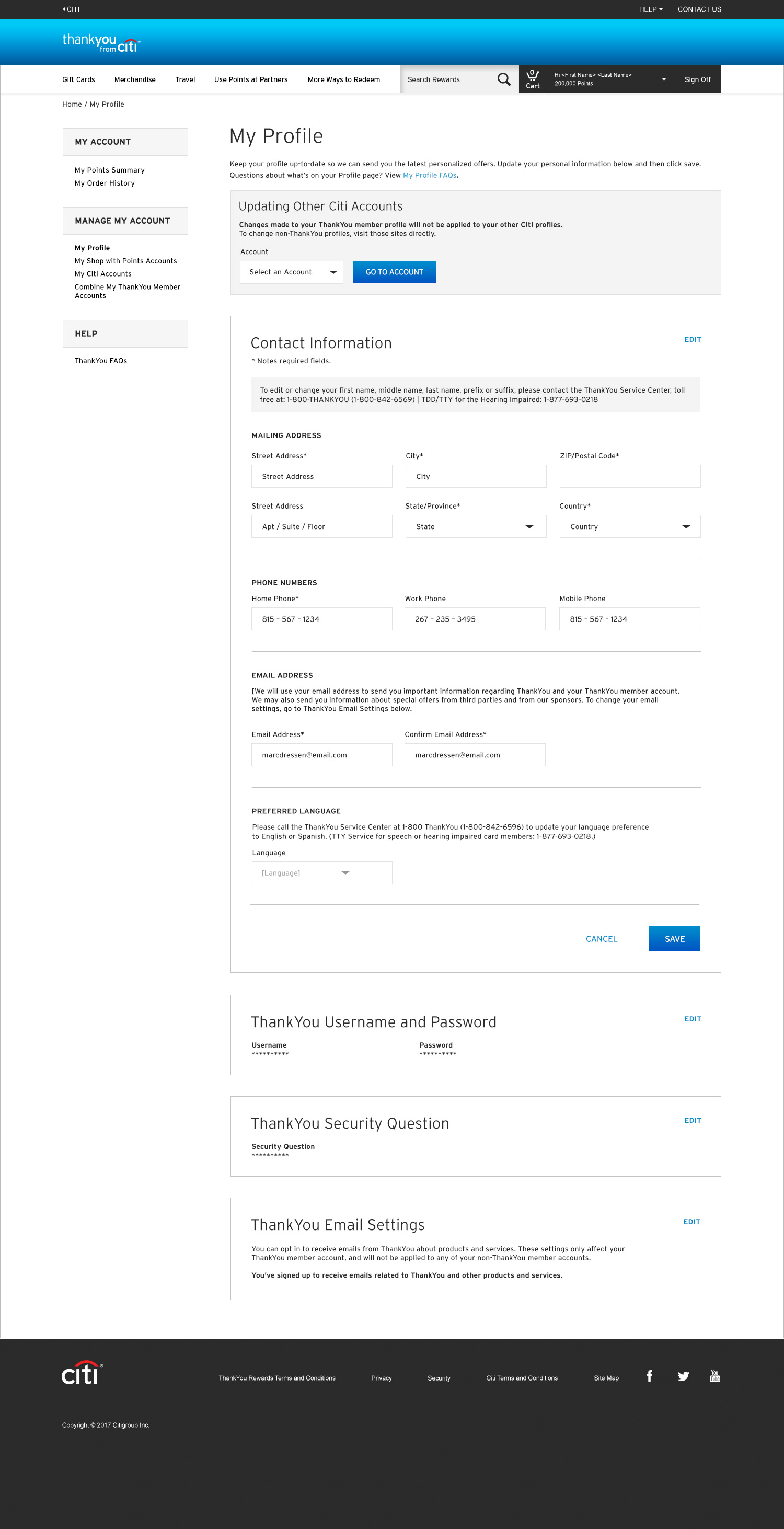
Task: Open the Gift Cards menu
Action: (78, 79)
